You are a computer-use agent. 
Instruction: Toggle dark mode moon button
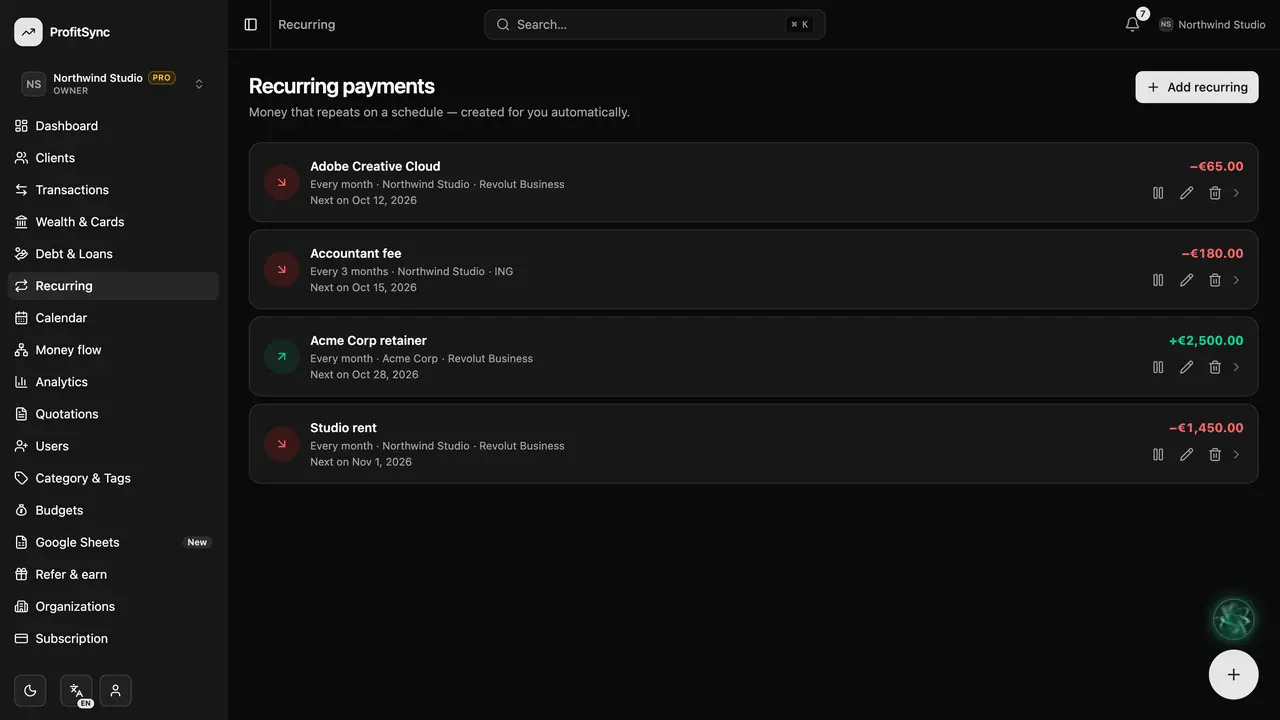click(30, 690)
